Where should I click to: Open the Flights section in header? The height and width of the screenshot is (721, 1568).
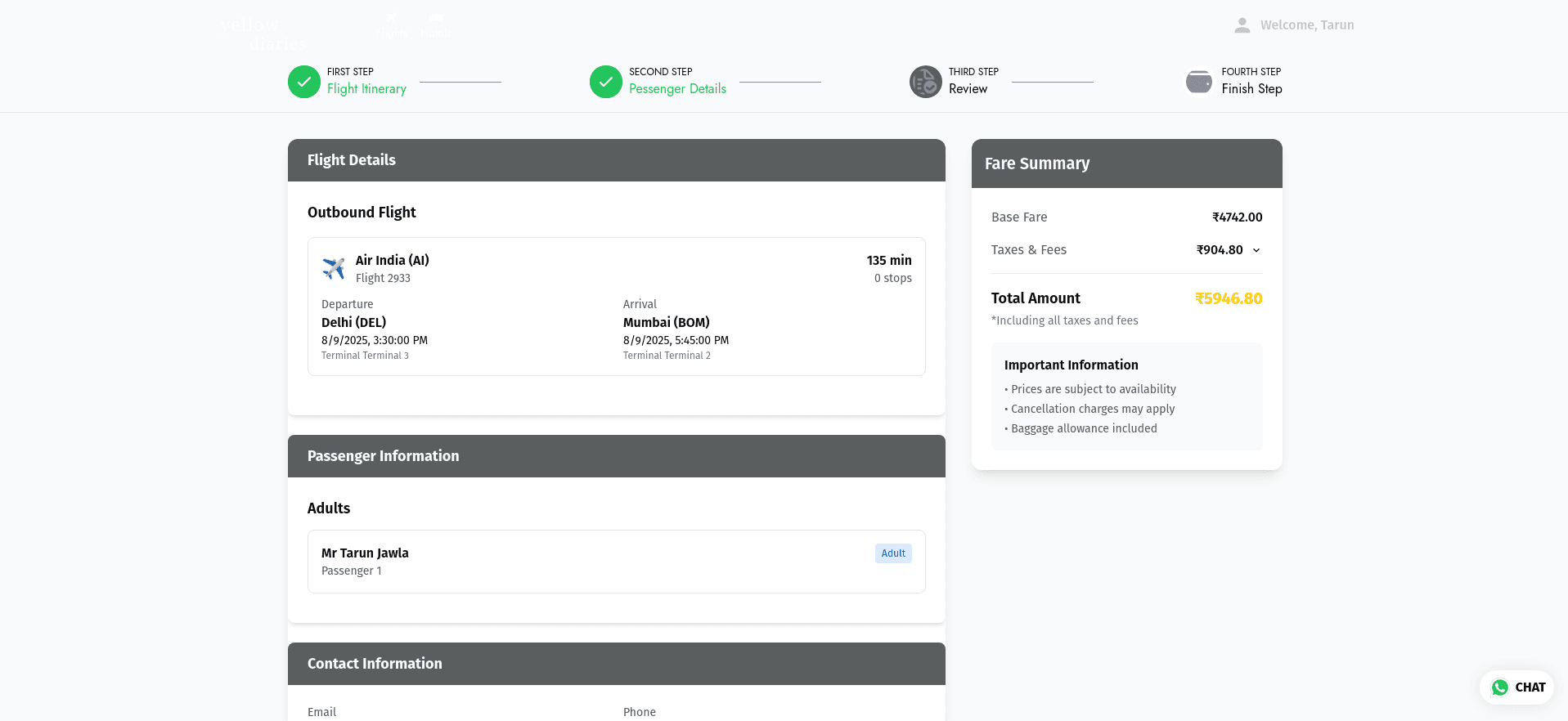tap(391, 25)
